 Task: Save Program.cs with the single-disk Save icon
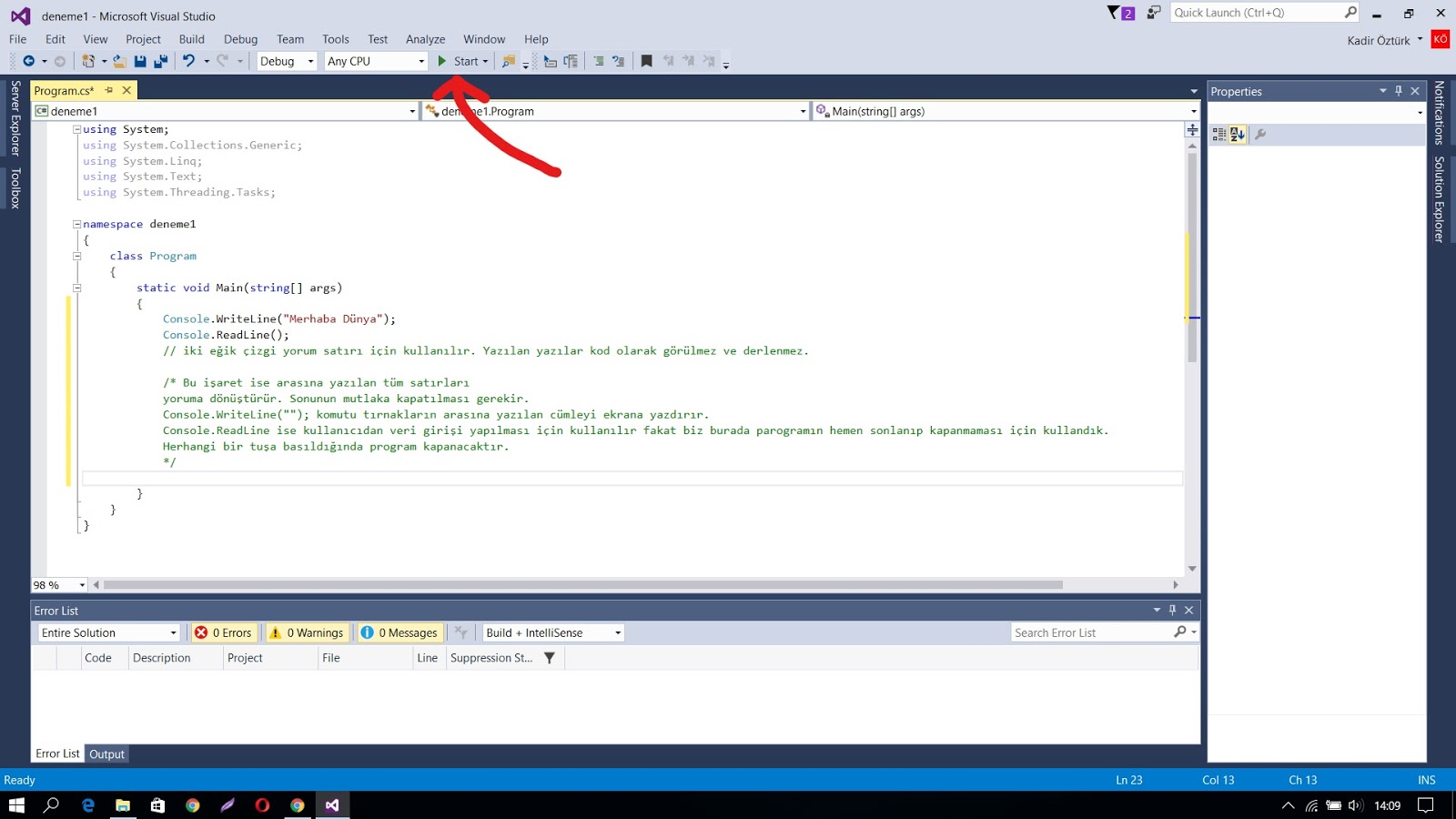pyautogui.click(x=140, y=61)
